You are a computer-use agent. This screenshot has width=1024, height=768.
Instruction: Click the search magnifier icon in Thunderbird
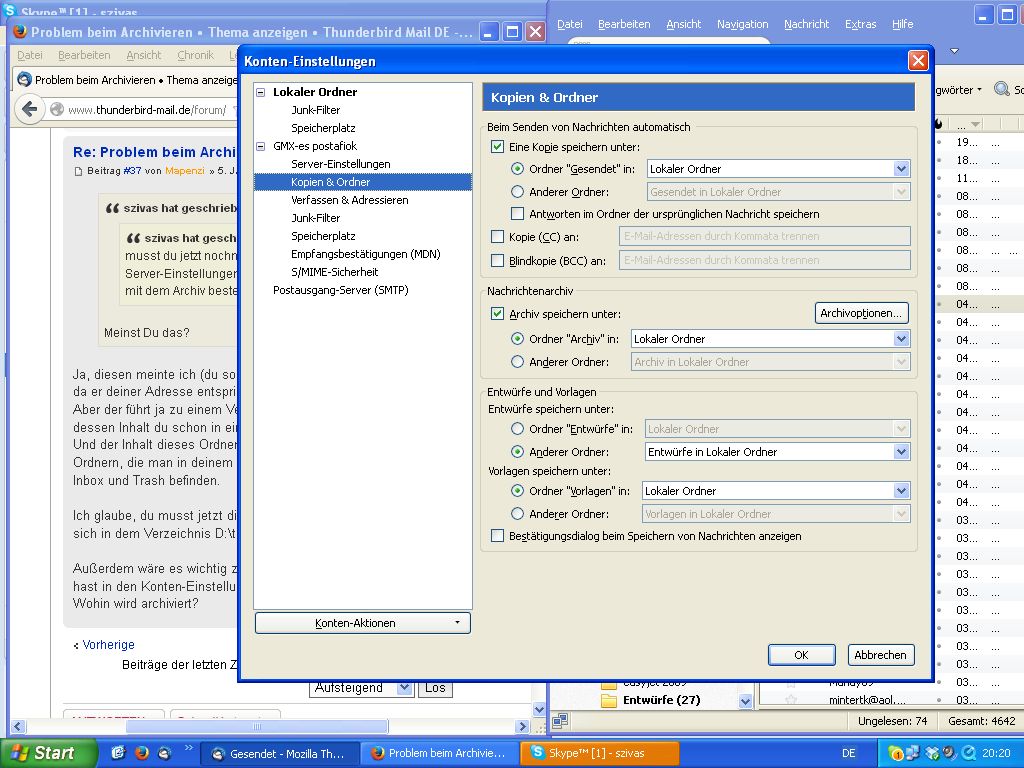pyautogui.click(x=1001, y=89)
